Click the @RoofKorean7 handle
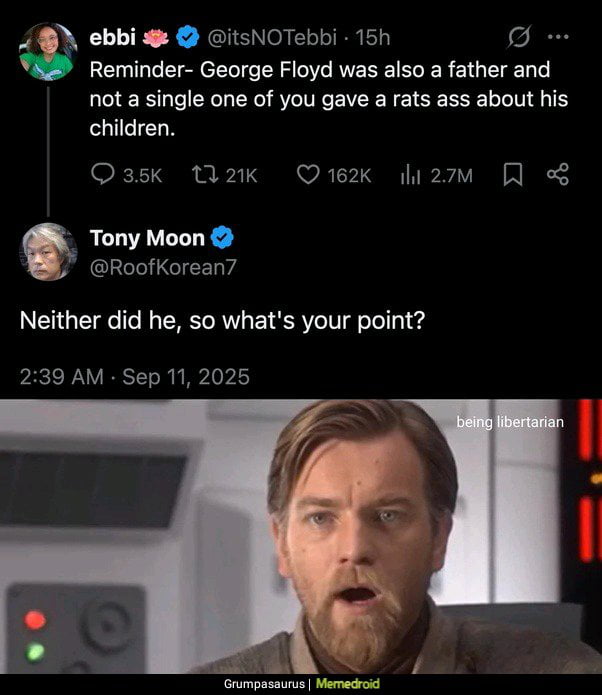This screenshot has width=602, height=695. (165, 267)
